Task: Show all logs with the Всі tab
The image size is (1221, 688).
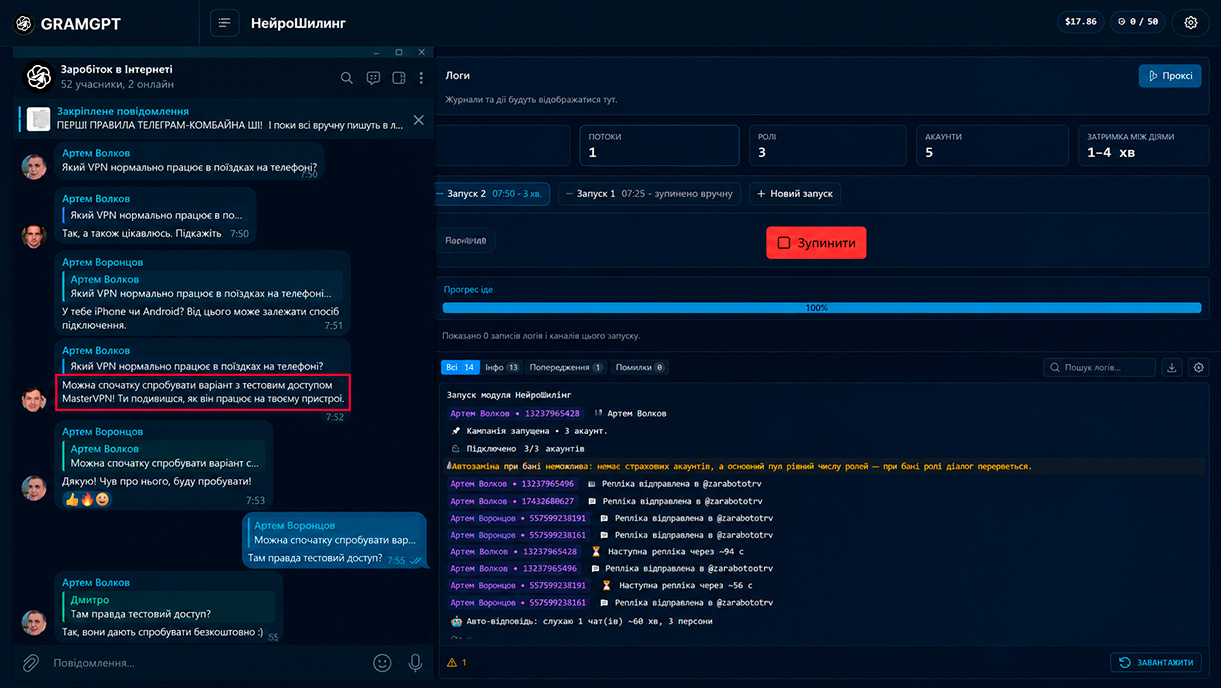Action: pyautogui.click(x=461, y=367)
